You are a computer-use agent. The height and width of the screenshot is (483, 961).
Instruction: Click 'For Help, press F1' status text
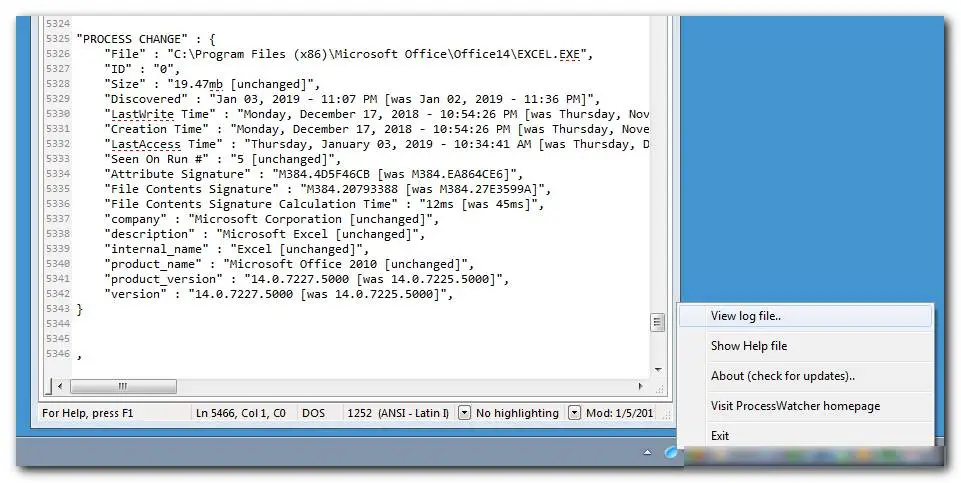tap(88, 413)
